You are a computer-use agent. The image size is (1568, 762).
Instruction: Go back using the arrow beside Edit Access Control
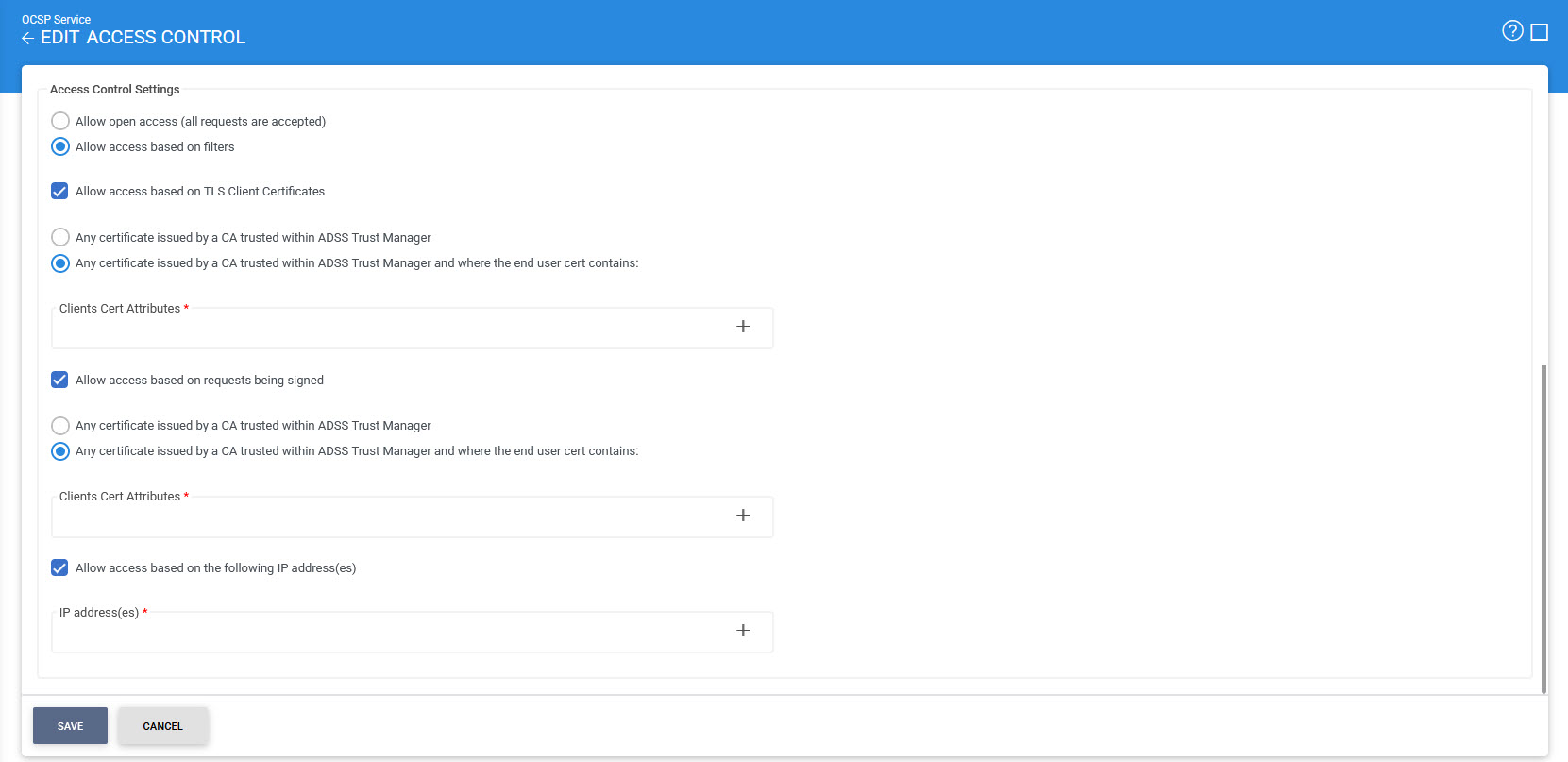tap(27, 38)
